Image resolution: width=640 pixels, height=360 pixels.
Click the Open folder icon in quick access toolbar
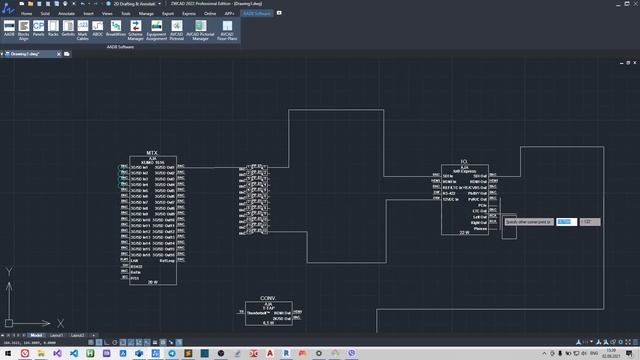[30, 4]
